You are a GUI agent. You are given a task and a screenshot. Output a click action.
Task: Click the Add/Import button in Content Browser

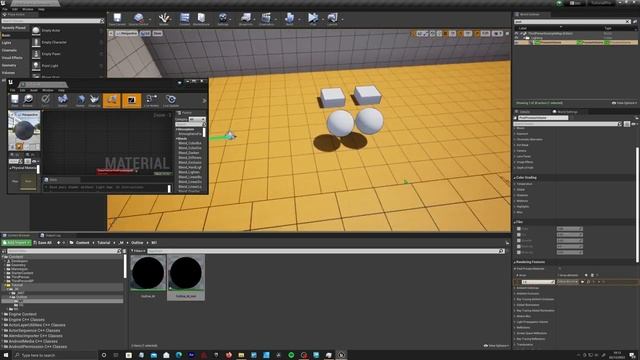pyautogui.click(x=17, y=243)
